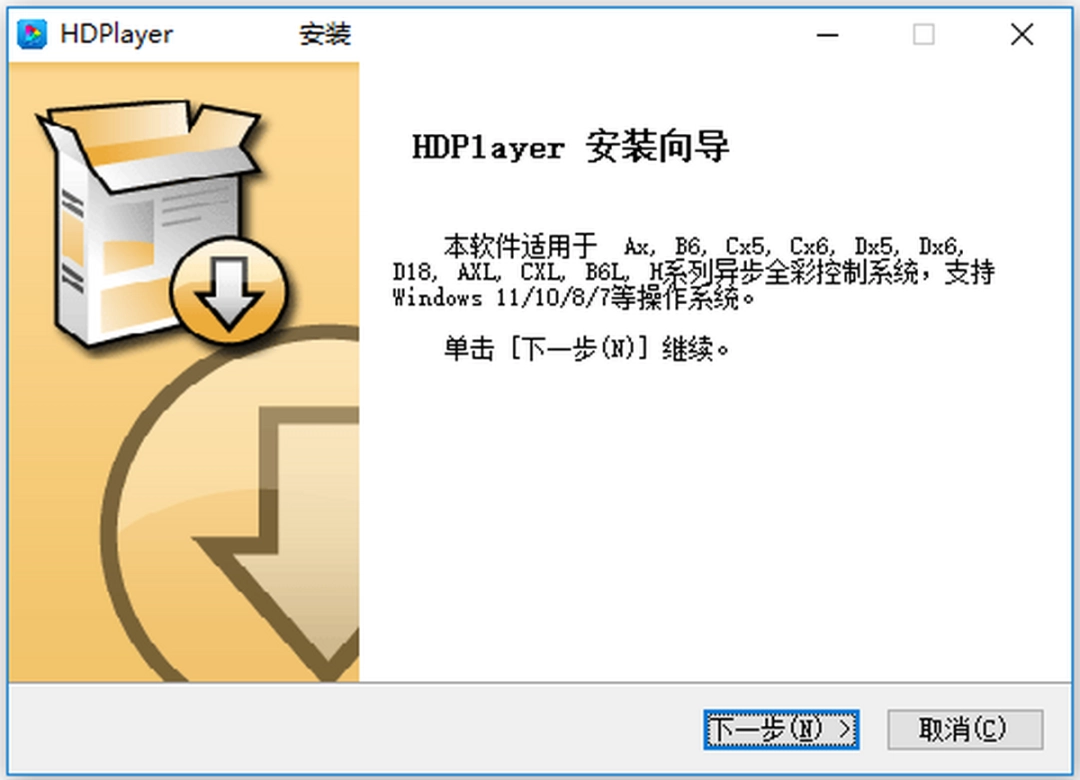This screenshot has width=1080, height=780.
Task: Close the HDPlayer setup wizard
Action: 1022,35
